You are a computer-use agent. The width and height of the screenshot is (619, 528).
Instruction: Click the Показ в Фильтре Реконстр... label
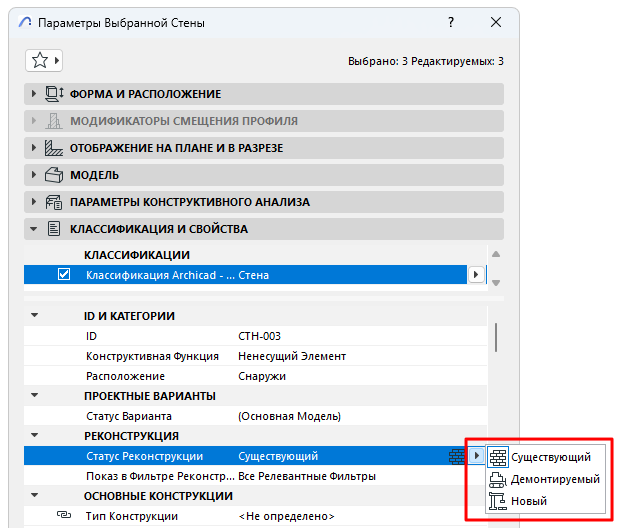[x=160, y=476]
